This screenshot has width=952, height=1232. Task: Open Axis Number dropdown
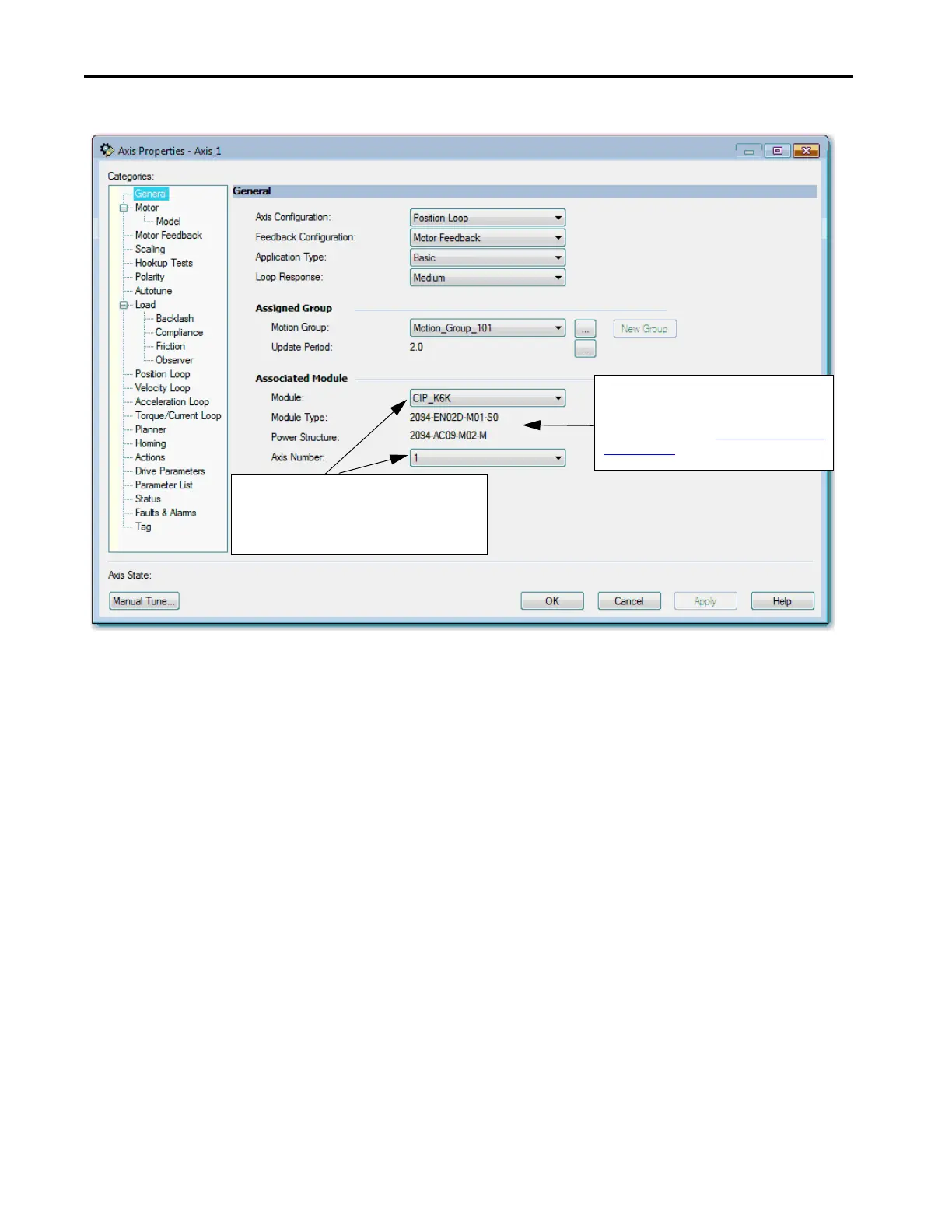[x=488, y=458]
